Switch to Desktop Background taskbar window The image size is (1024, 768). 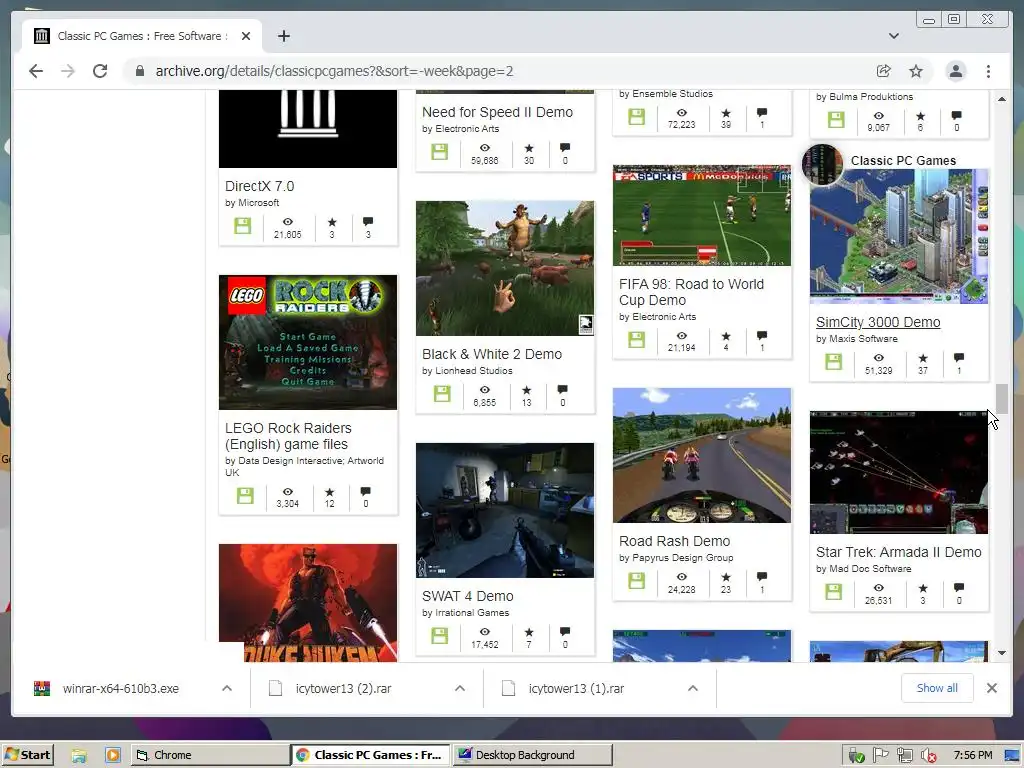point(533,755)
